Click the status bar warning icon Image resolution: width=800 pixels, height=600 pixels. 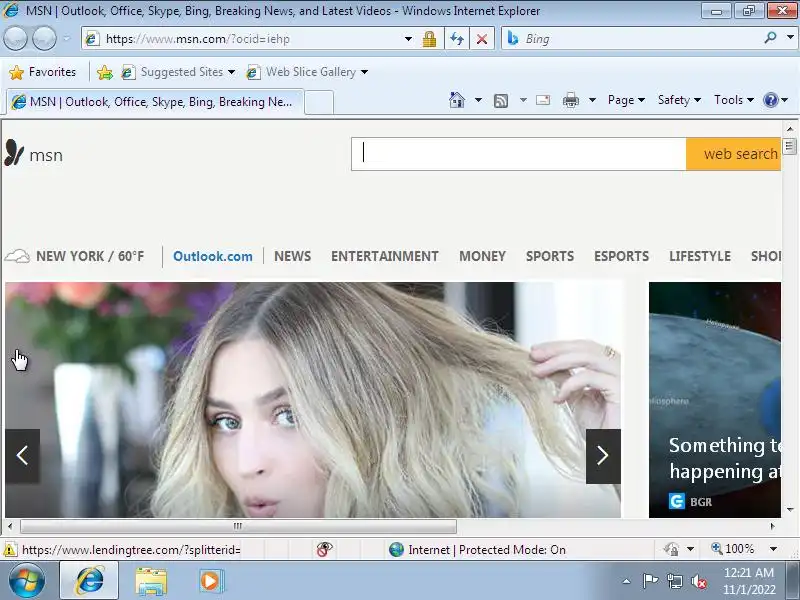pos(10,549)
